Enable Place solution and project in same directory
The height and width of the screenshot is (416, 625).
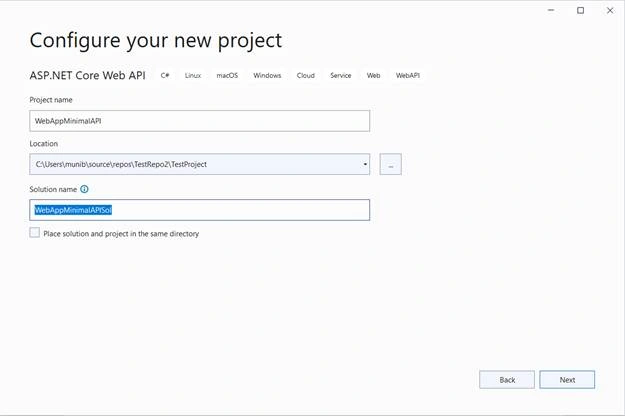pos(35,233)
